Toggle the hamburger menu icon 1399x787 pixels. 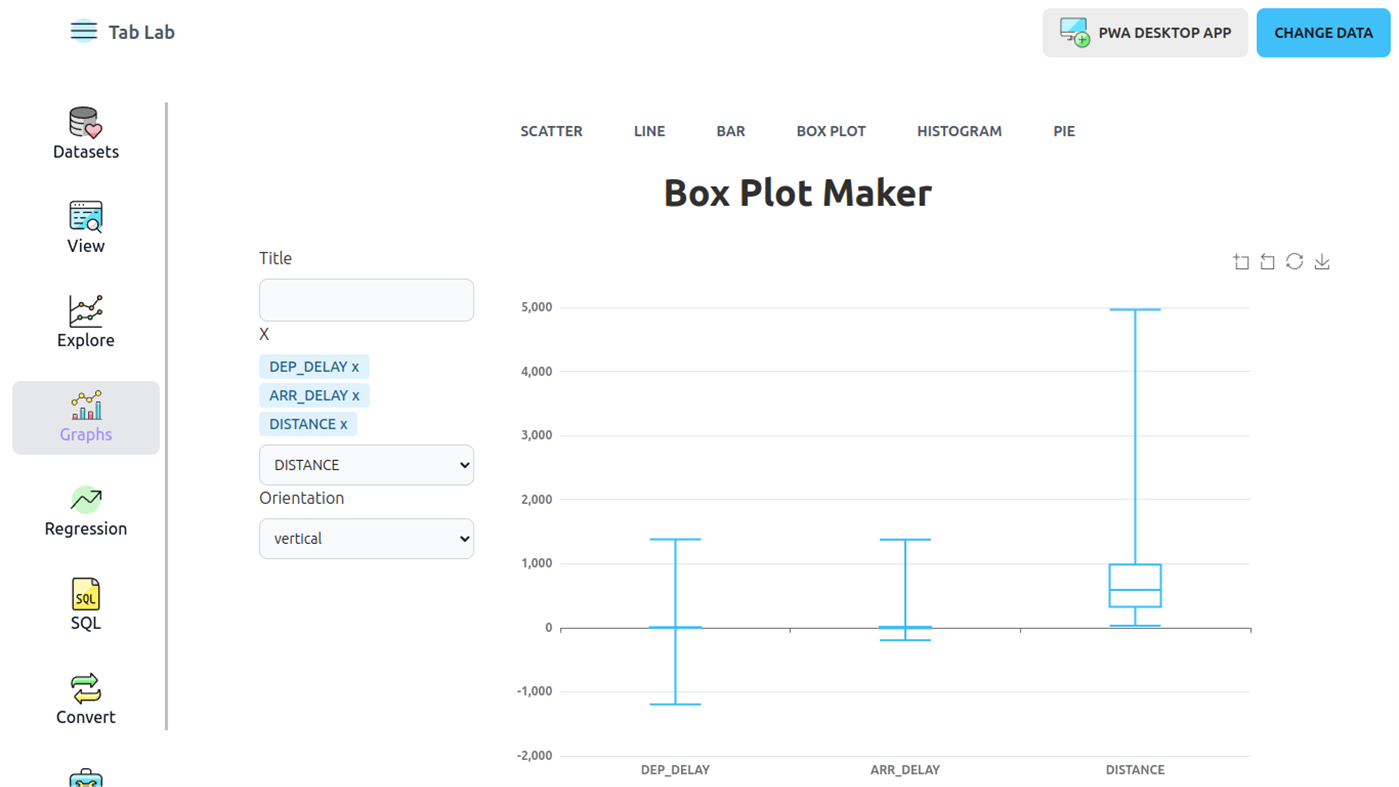(x=84, y=32)
